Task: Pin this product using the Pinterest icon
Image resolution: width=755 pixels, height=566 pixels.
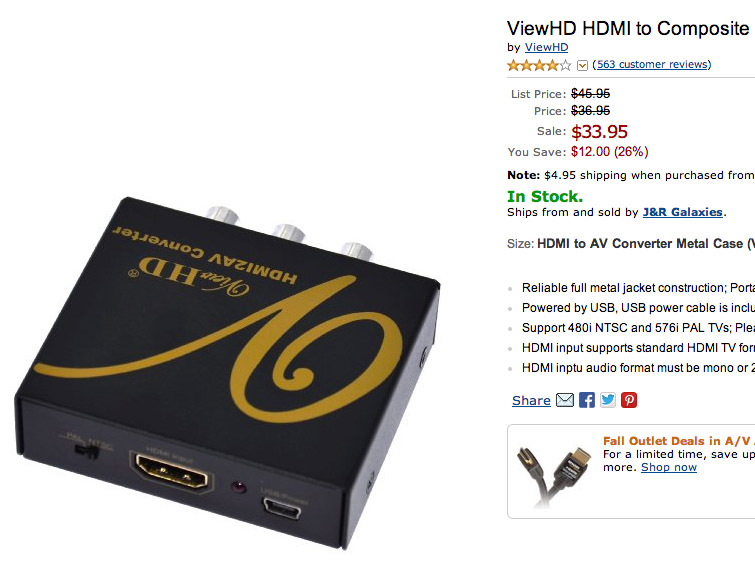Action: pyautogui.click(x=629, y=400)
